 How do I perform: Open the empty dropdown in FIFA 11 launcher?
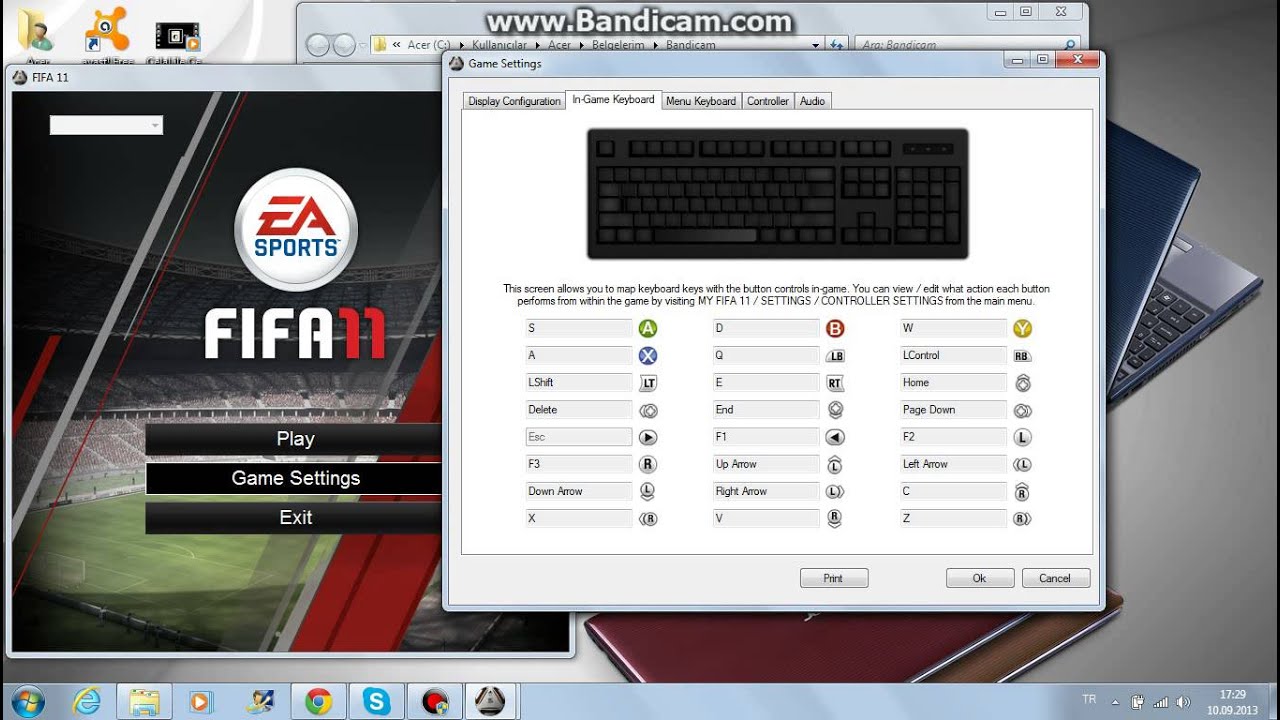(x=106, y=125)
